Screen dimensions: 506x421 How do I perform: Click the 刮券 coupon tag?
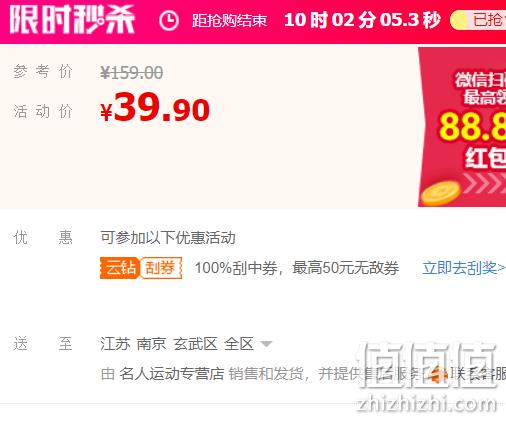coord(161,268)
